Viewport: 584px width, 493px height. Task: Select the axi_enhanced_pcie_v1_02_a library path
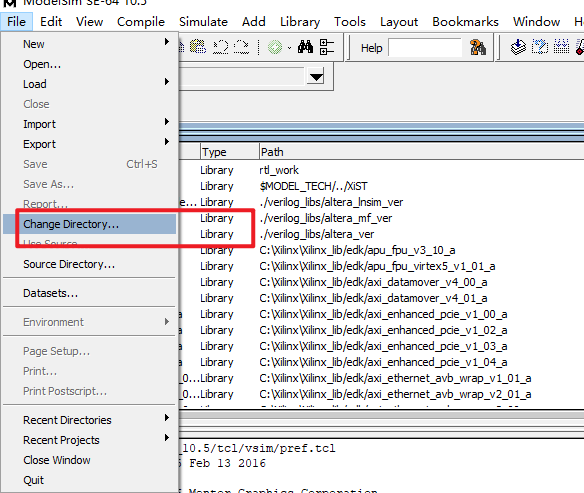click(383, 330)
